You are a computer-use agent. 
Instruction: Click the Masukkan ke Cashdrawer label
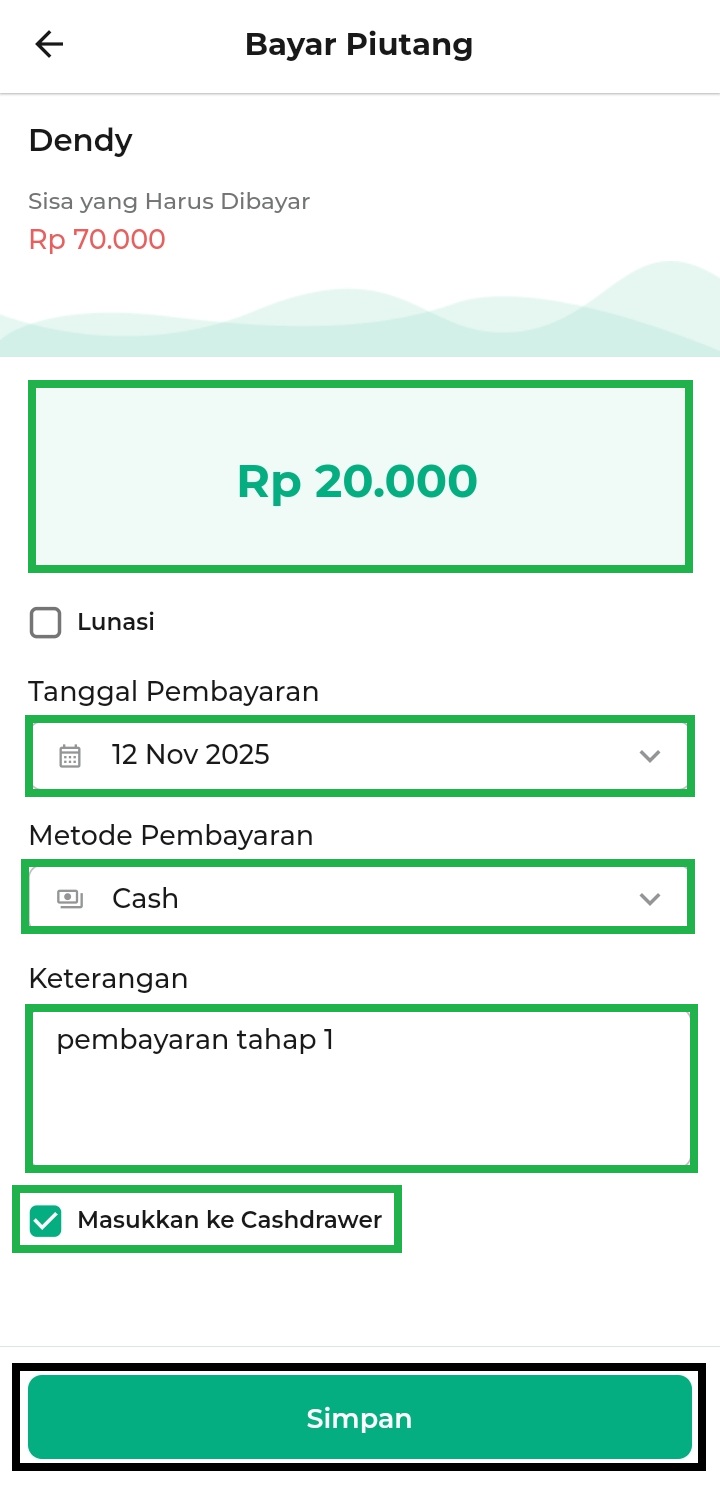click(230, 1220)
